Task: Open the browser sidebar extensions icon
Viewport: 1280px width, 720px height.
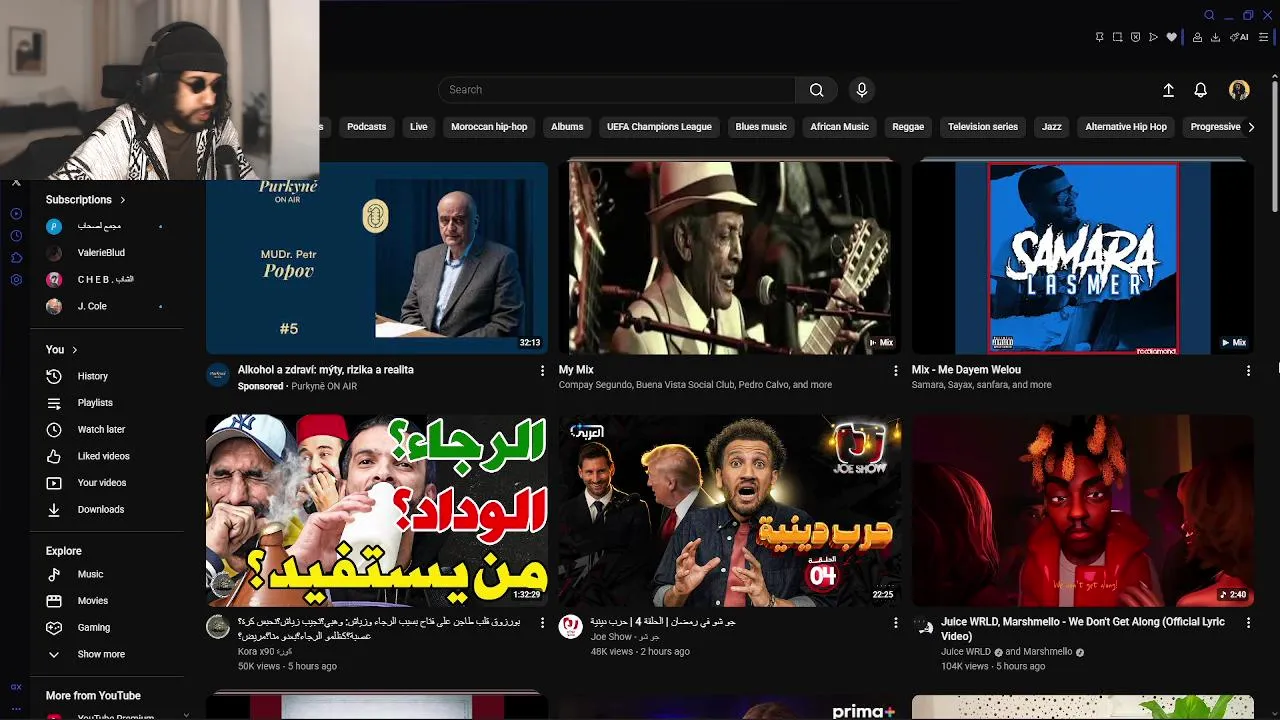Action: point(16,258)
